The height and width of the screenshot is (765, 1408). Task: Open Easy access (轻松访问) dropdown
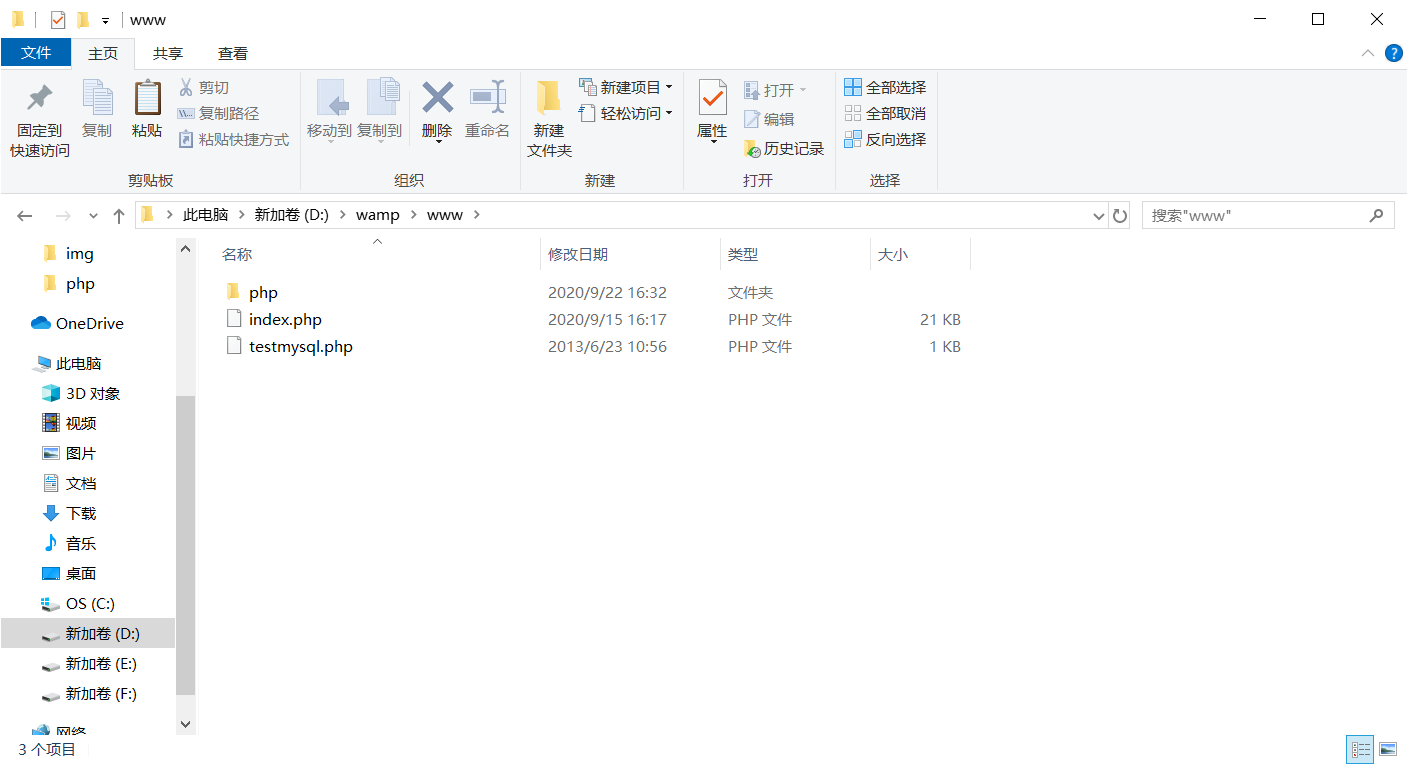pos(626,114)
